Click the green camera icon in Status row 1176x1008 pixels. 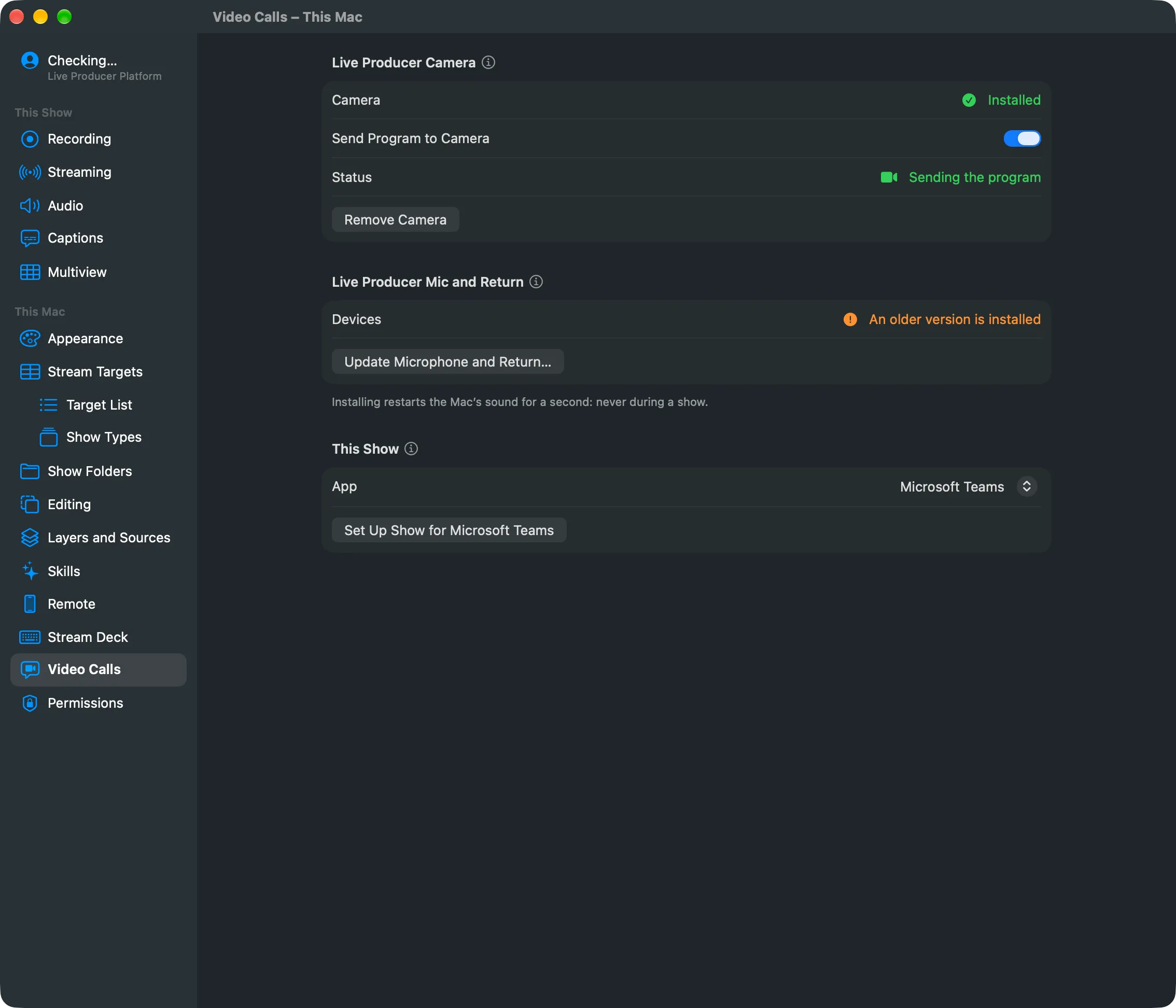(889, 178)
